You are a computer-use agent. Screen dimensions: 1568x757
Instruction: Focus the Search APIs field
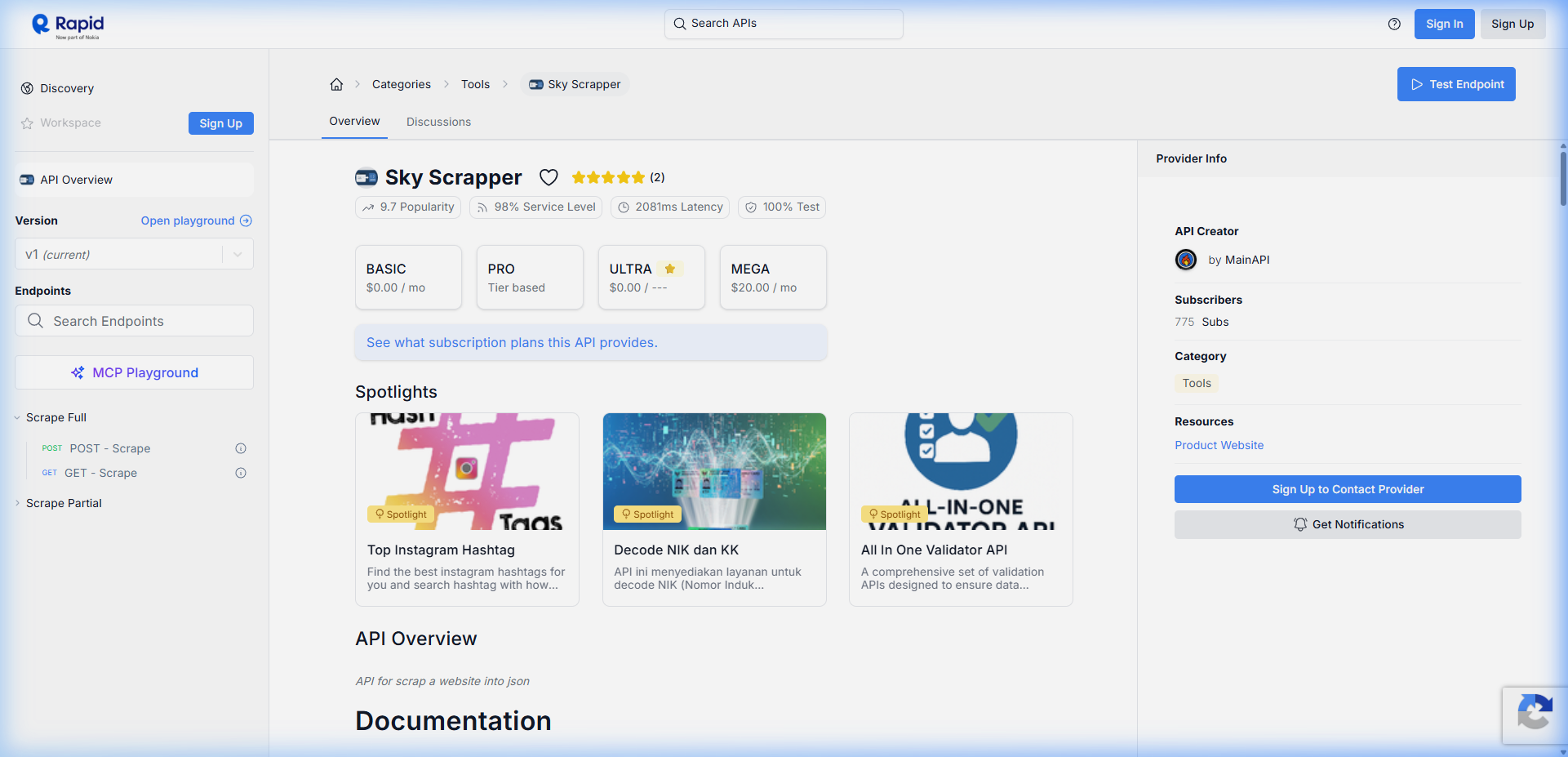coord(784,24)
